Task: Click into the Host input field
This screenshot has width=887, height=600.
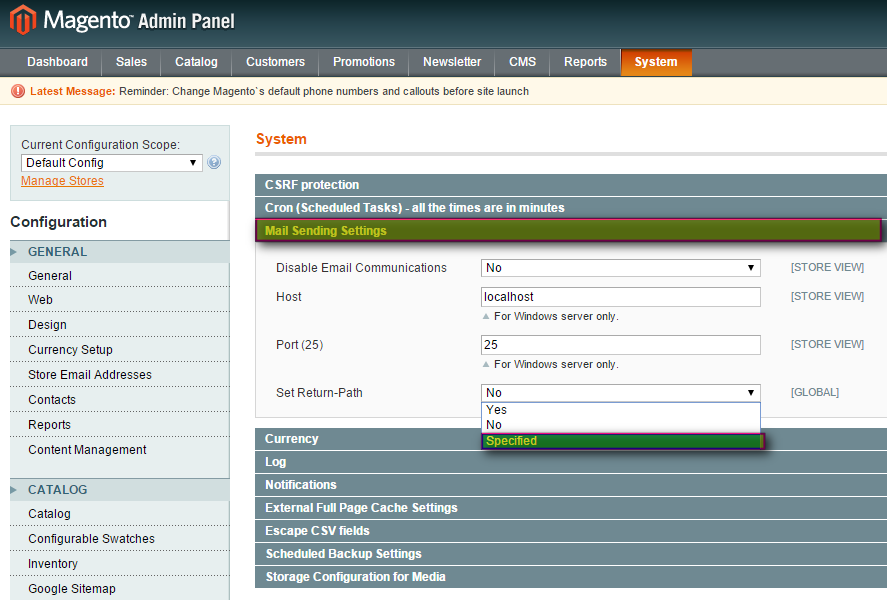Action: point(620,297)
